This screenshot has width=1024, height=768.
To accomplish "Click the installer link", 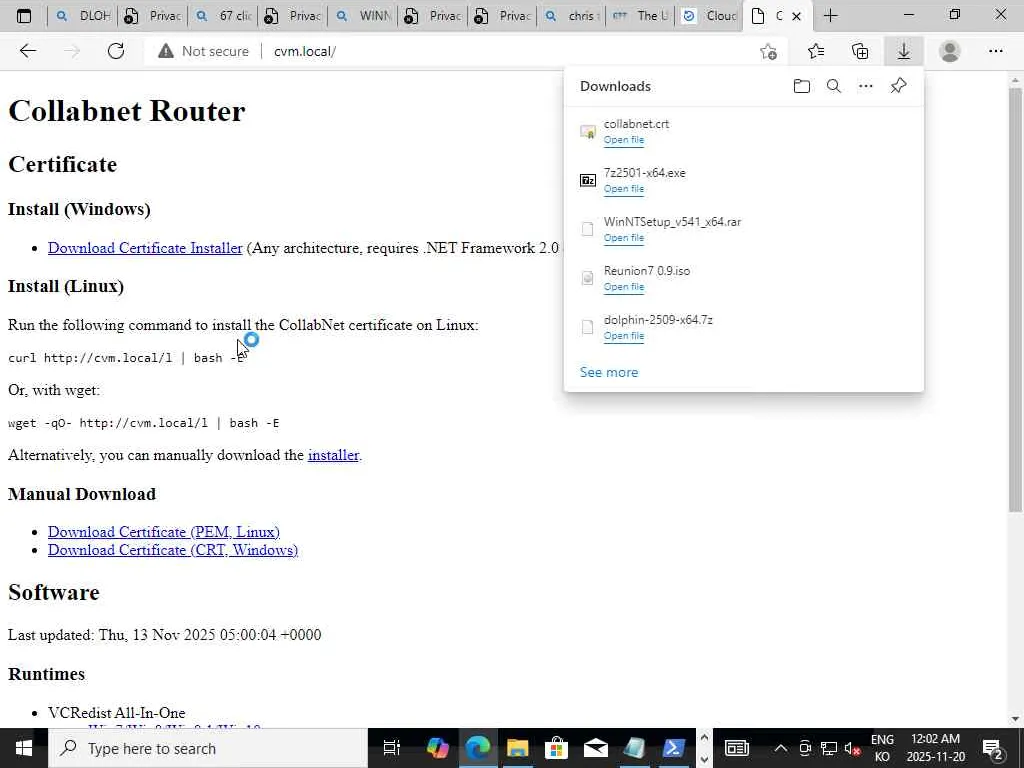I will pos(333,455).
